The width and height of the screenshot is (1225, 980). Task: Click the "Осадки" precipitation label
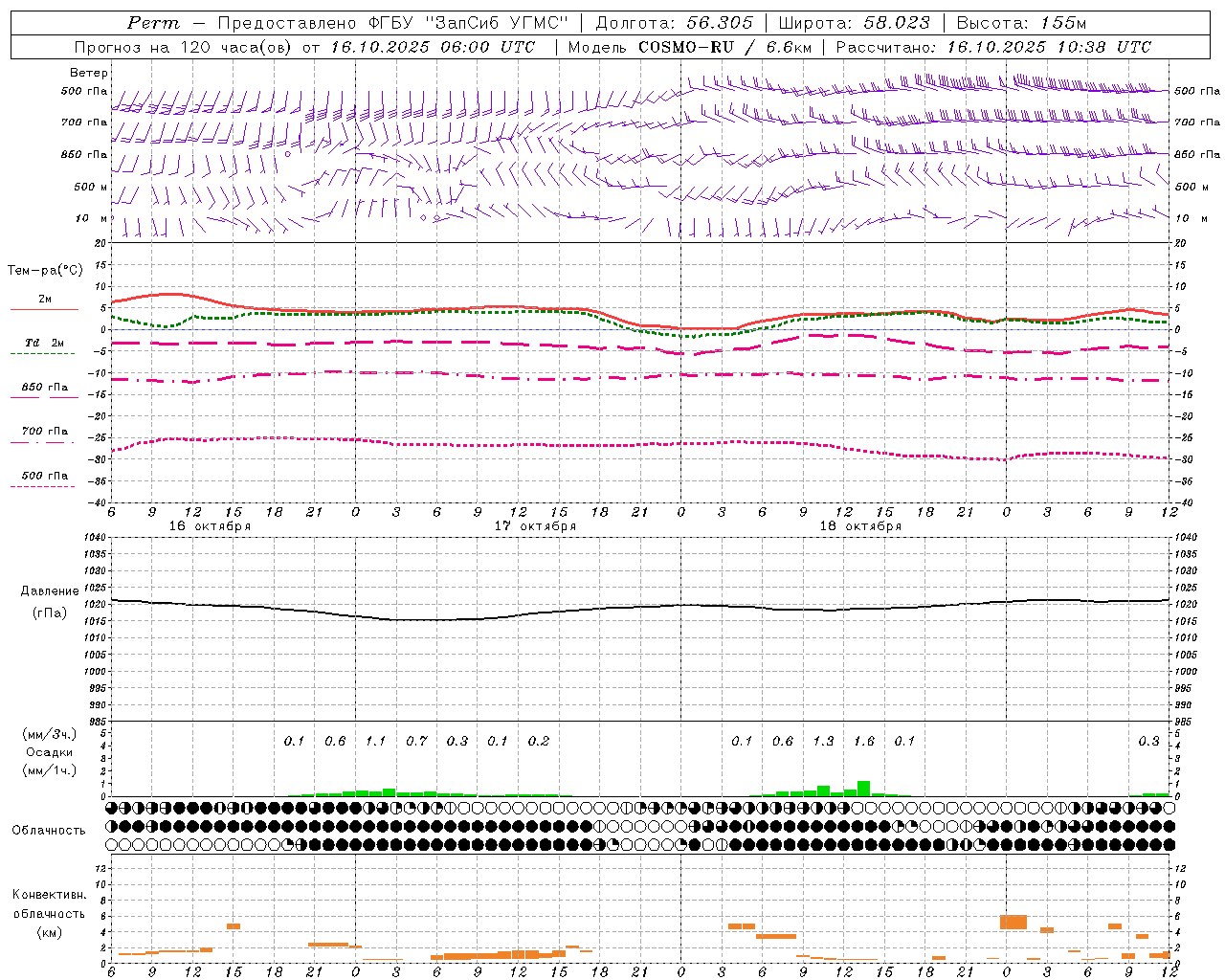pyautogui.click(x=50, y=752)
